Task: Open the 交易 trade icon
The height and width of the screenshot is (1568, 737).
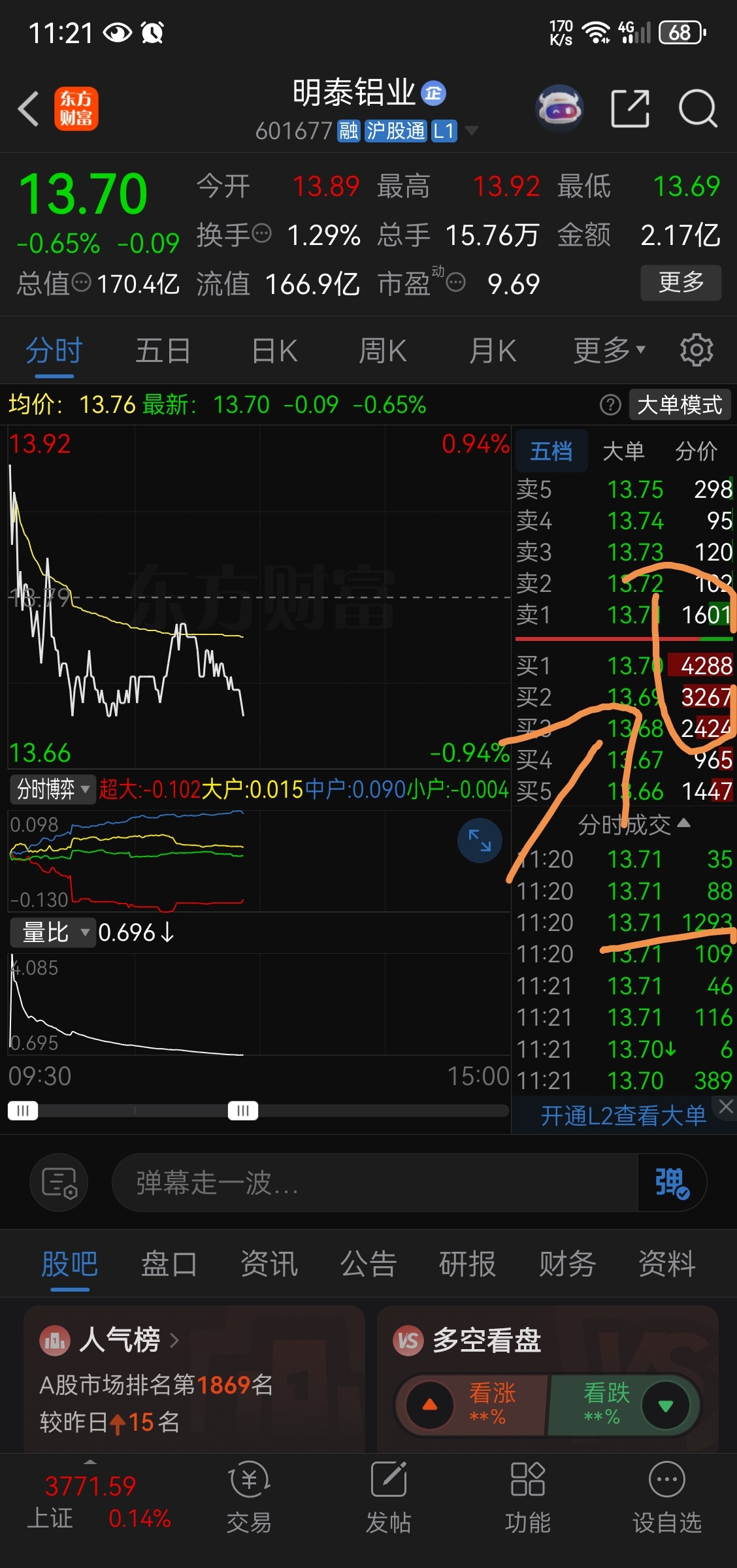Action: point(249,1497)
